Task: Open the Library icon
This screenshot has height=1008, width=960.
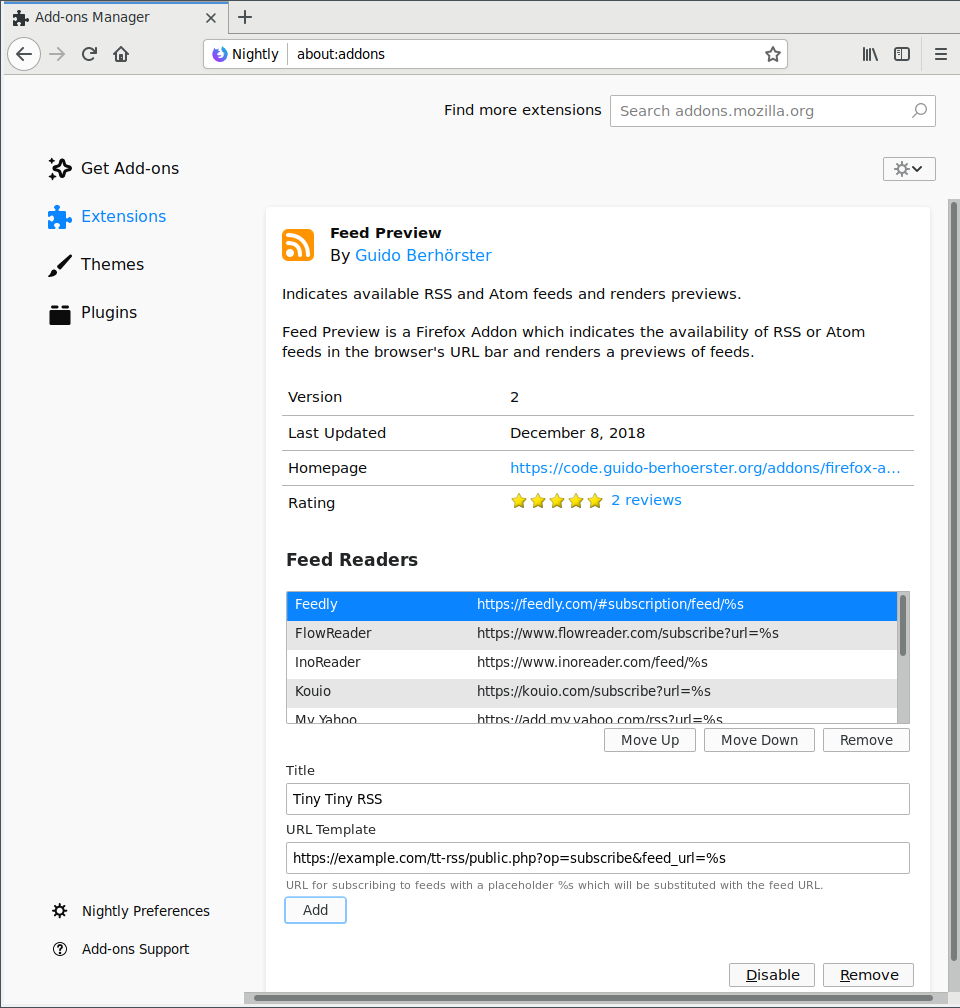Action: [x=870, y=54]
